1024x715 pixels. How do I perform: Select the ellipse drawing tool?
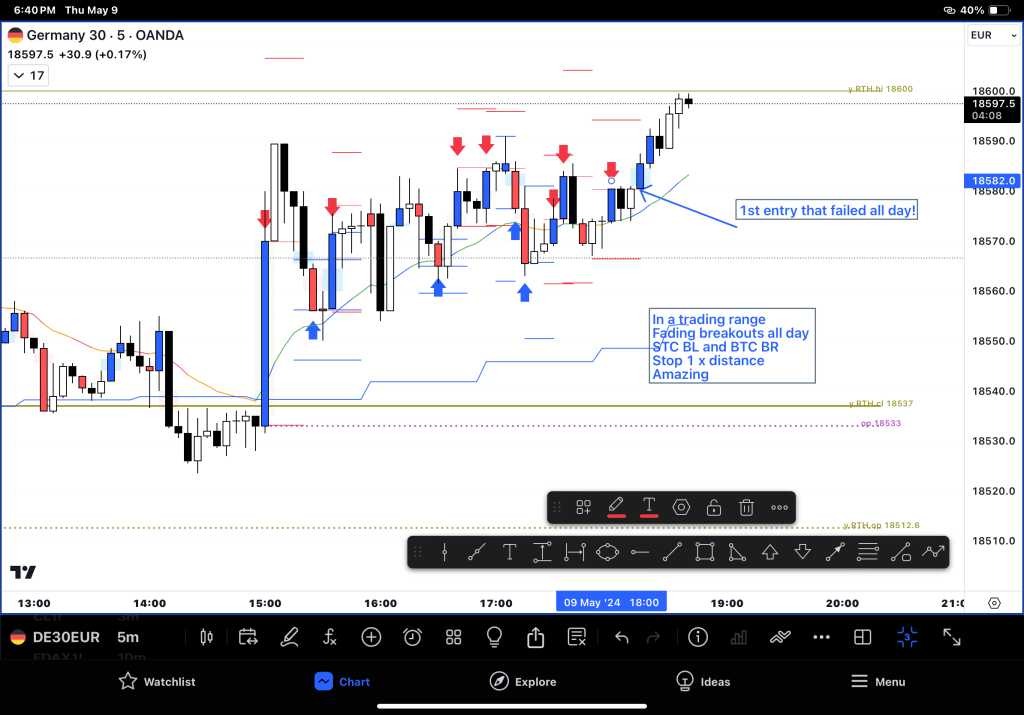pyautogui.click(x=607, y=551)
